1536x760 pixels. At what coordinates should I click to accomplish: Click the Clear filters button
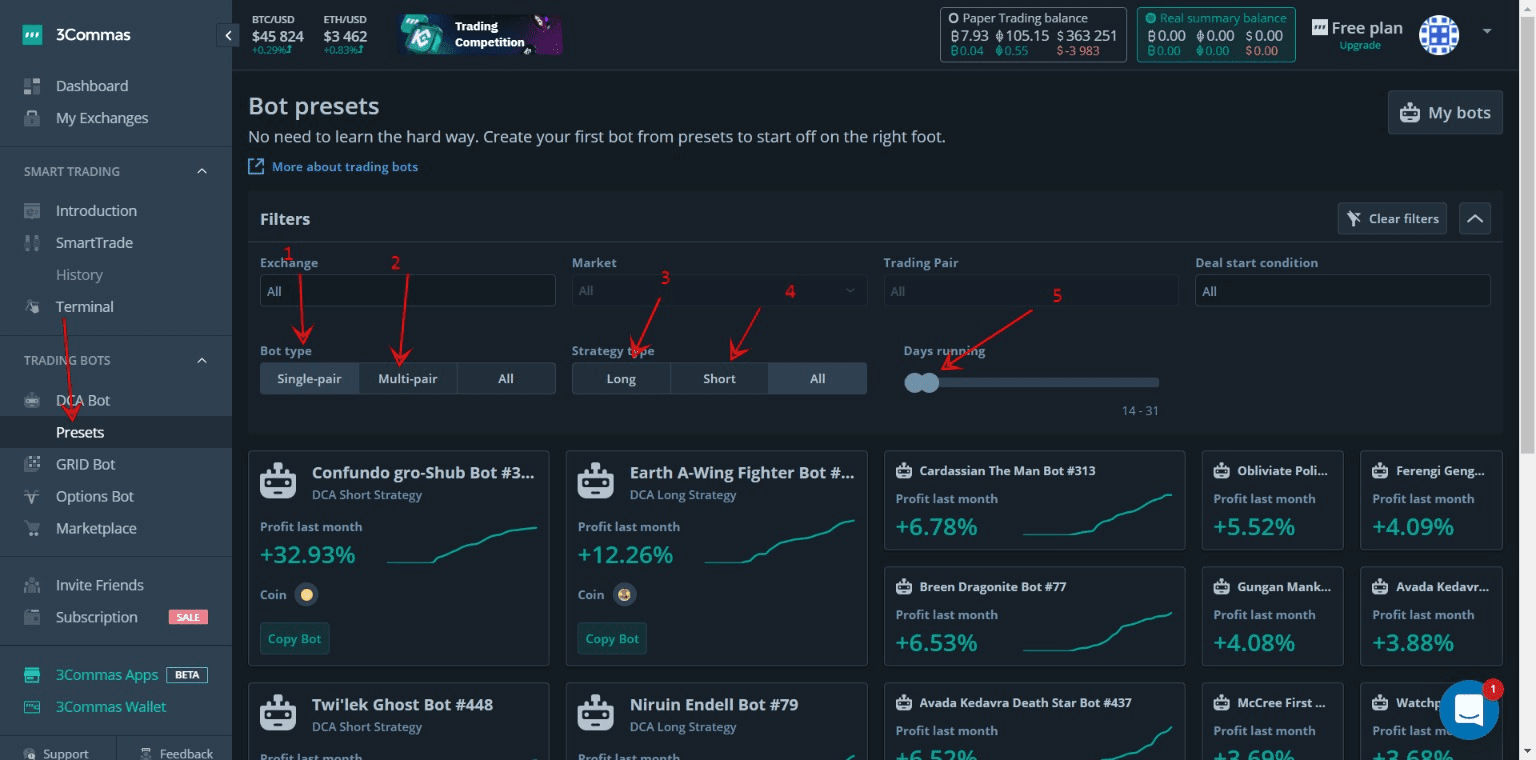click(x=1391, y=218)
